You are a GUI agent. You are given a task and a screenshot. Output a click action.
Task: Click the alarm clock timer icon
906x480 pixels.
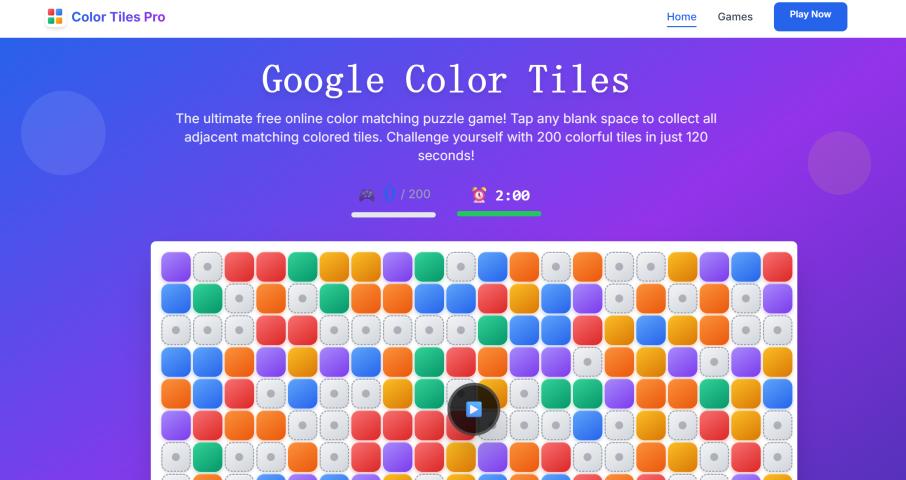pos(479,195)
